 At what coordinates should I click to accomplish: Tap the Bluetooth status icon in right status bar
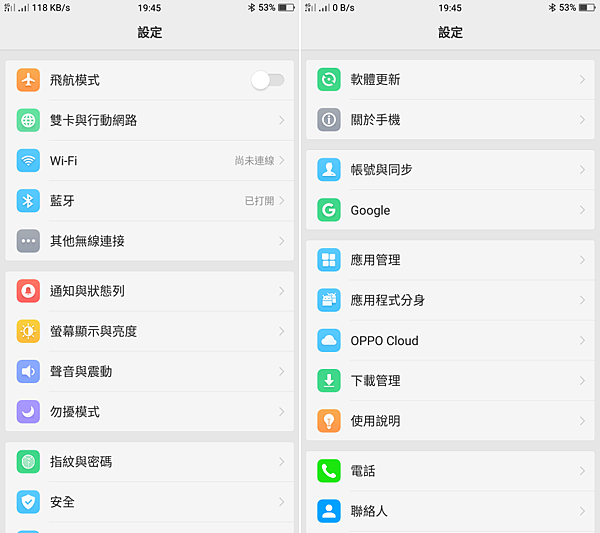pyautogui.click(x=552, y=8)
